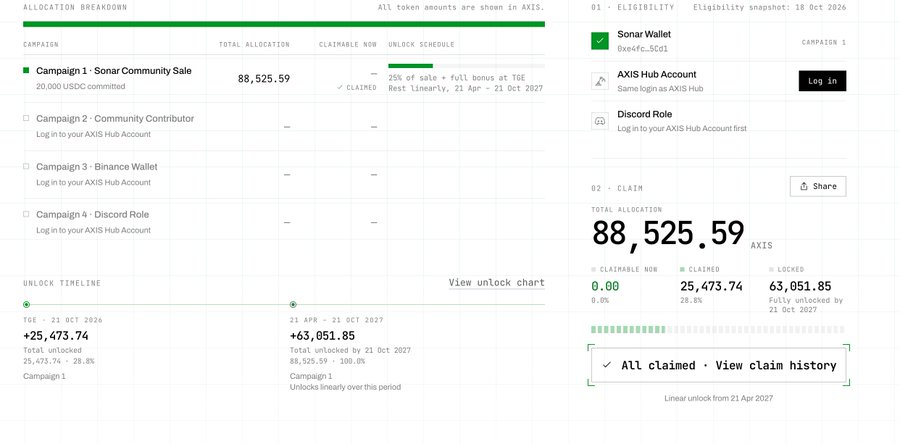Click the claimable now value 0.00

point(605,286)
